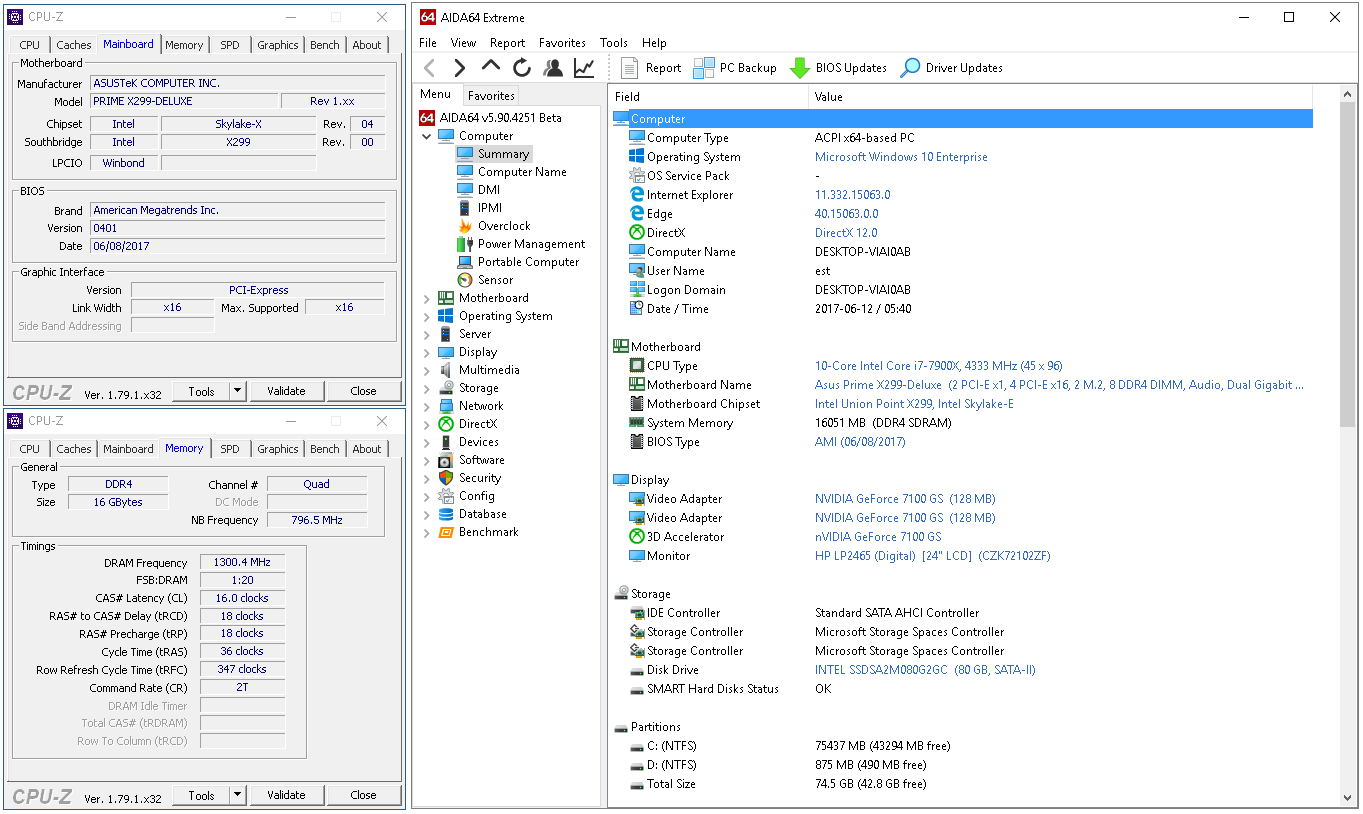Expand the Storage tree node
Image resolution: width=1363 pixels, height=814 pixels.
427,388
